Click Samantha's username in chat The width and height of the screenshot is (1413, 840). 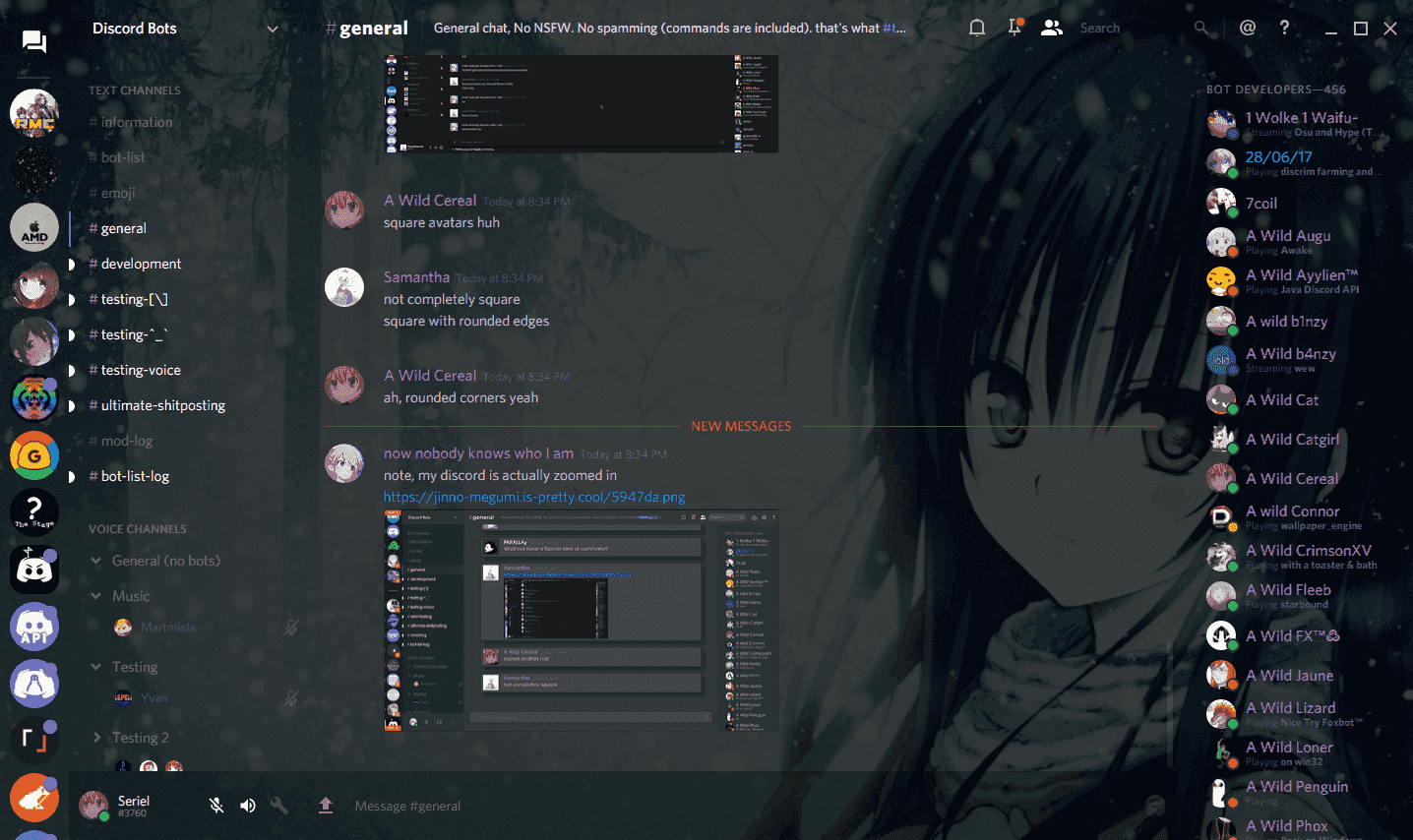click(416, 277)
